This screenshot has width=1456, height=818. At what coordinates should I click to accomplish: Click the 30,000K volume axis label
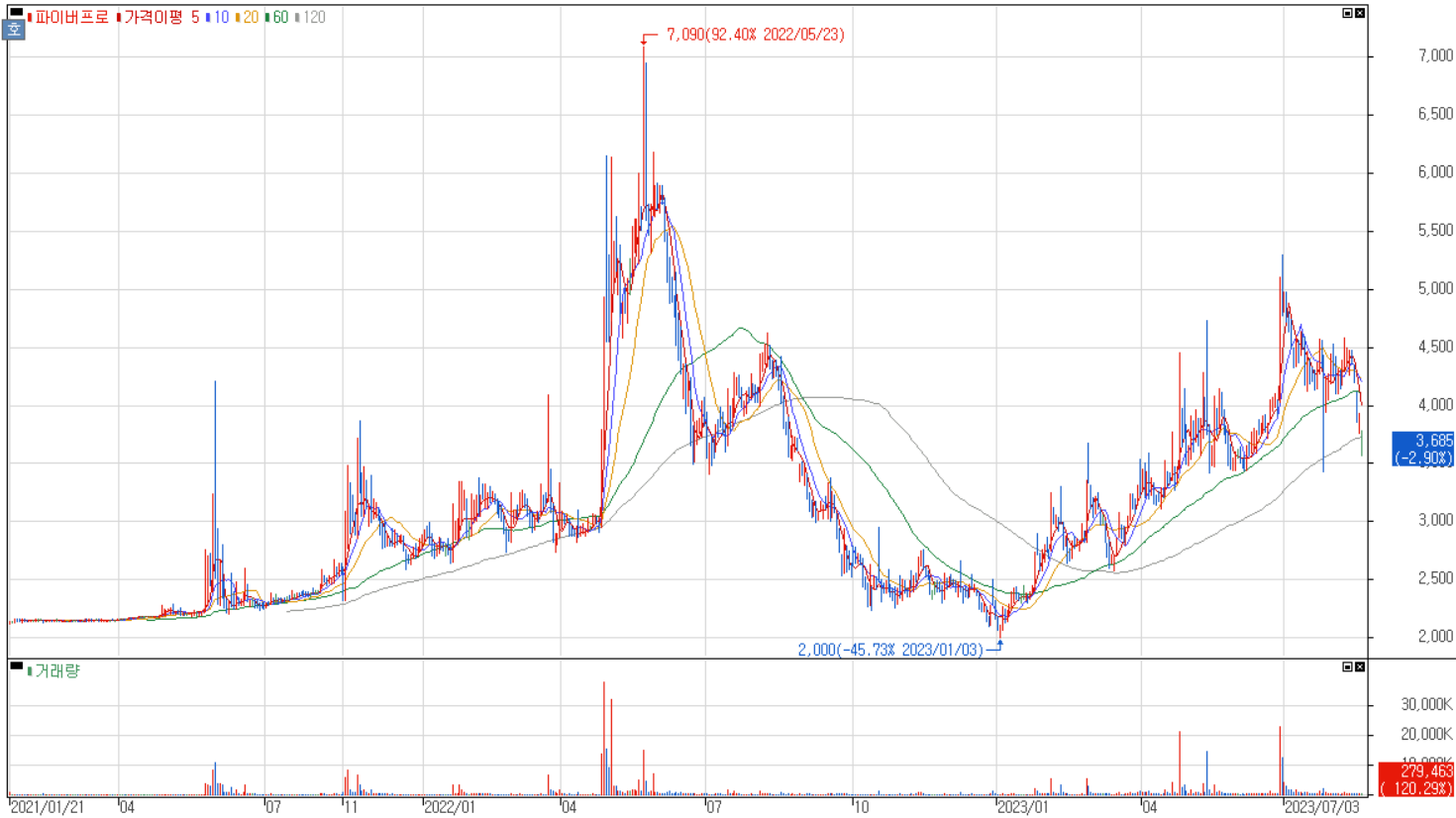coord(1426,704)
